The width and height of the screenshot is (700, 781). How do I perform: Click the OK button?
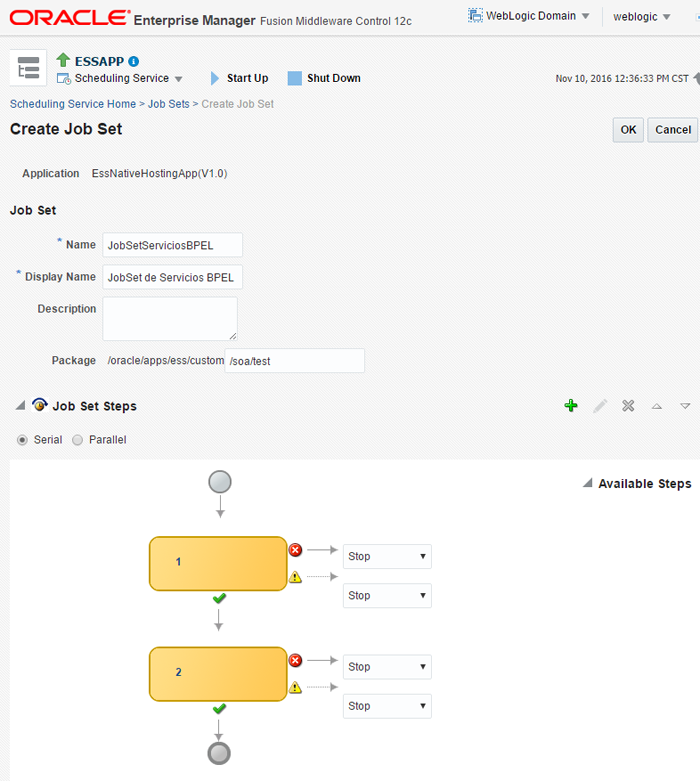tap(628, 129)
